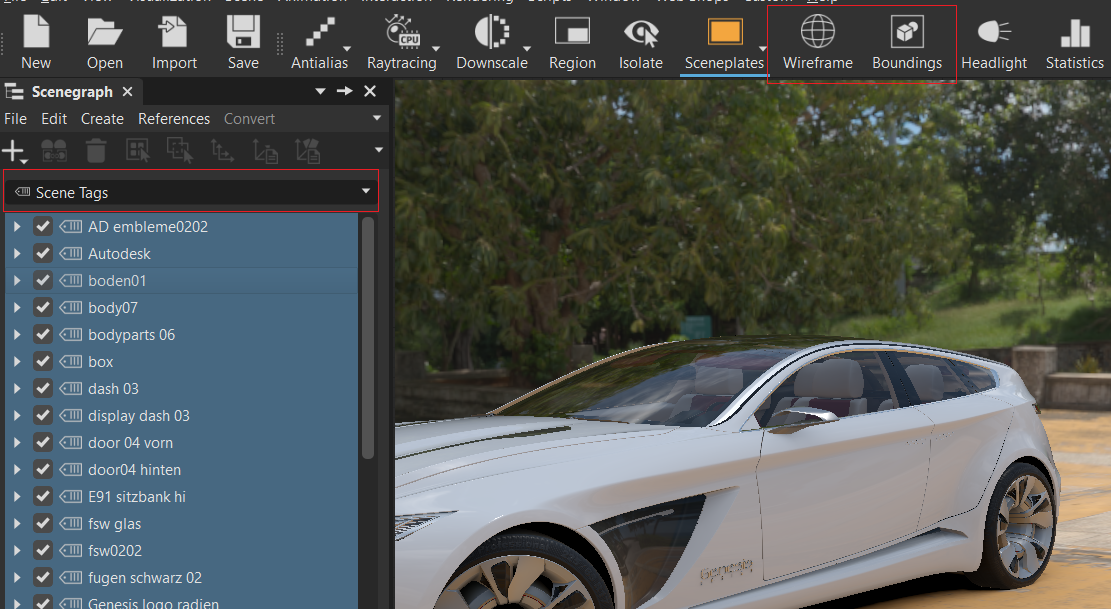1111x609 pixels.
Task: Enable Downscale rendering
Action: [x=491, y=40]
